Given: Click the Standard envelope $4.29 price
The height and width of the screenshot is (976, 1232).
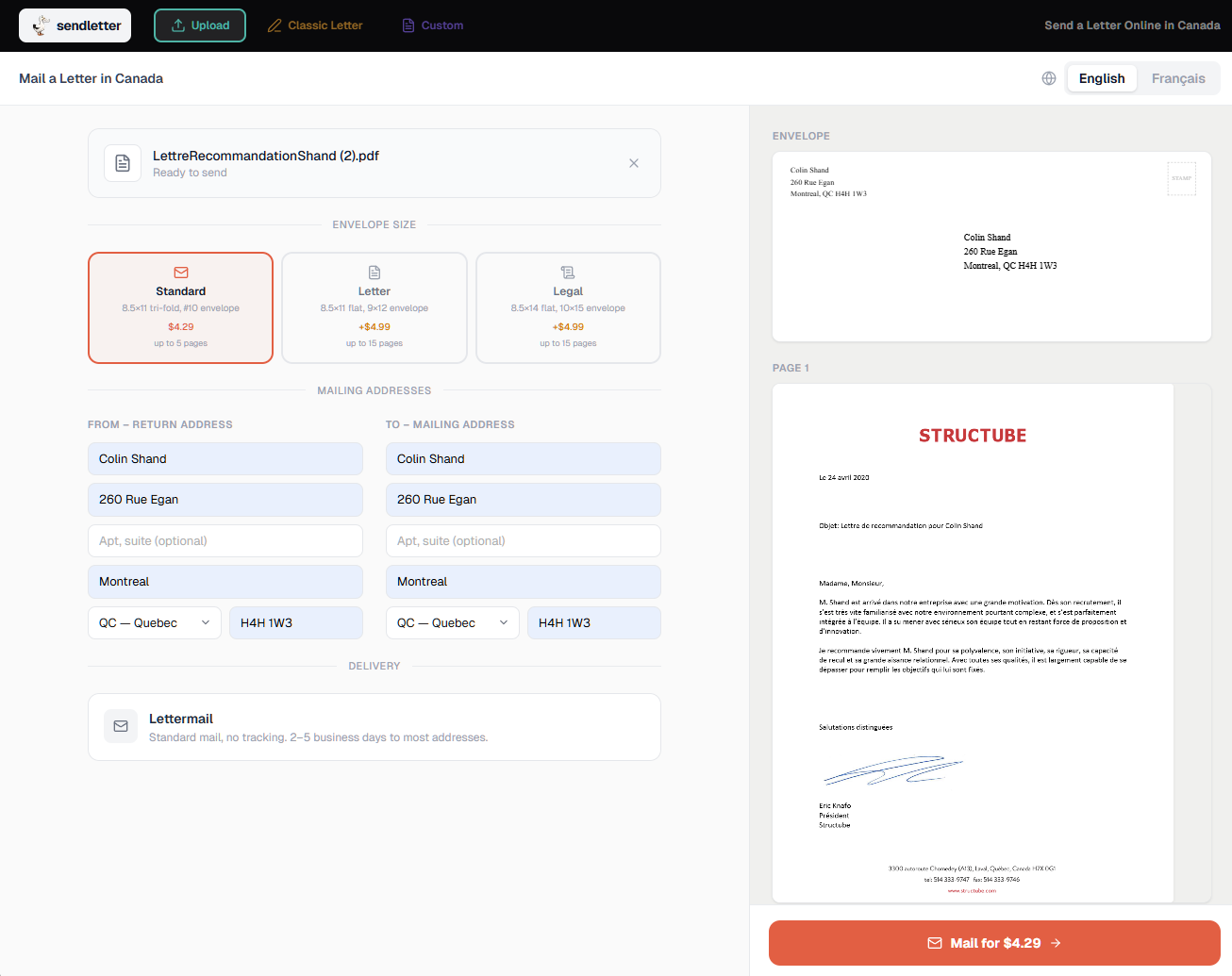Looking at the screenshot, I should (181, 327).
